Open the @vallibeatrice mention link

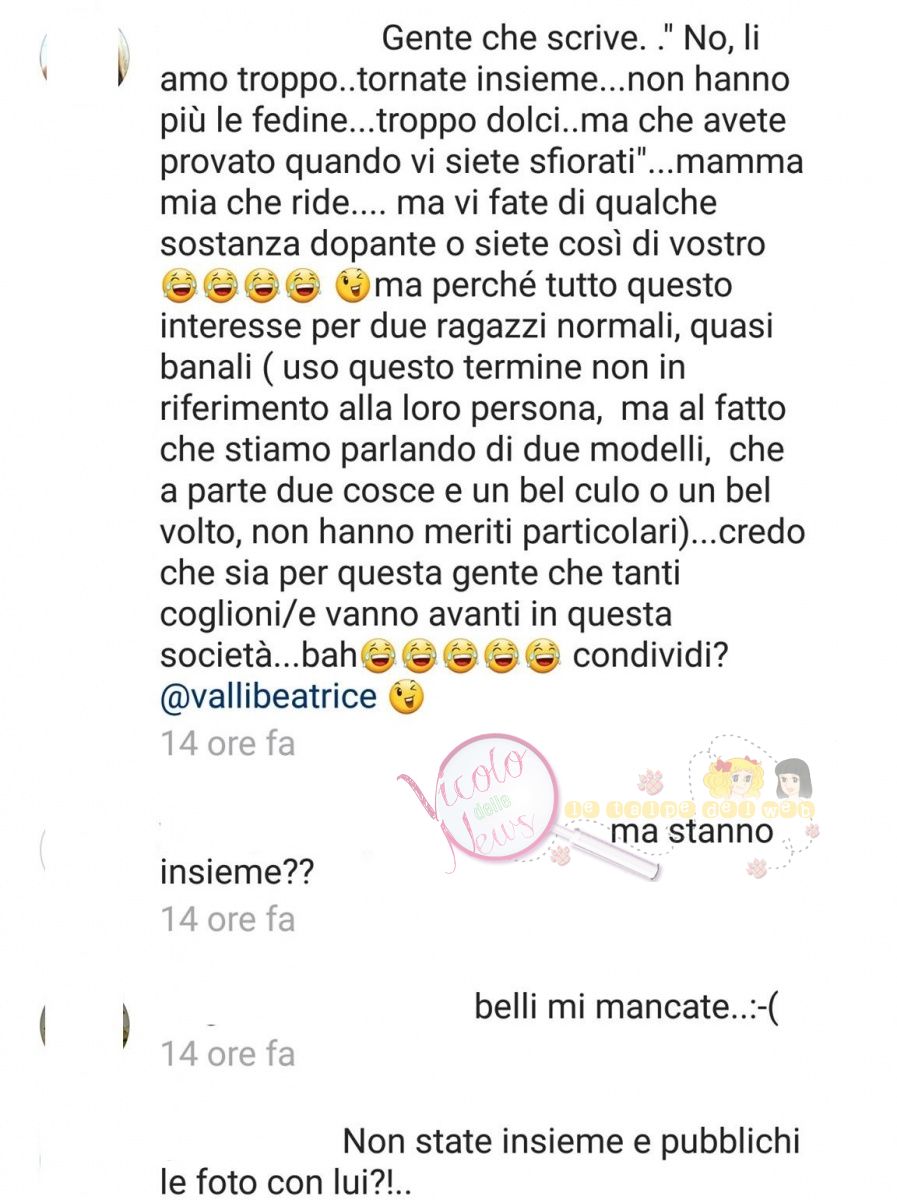(x=268, y=697)
